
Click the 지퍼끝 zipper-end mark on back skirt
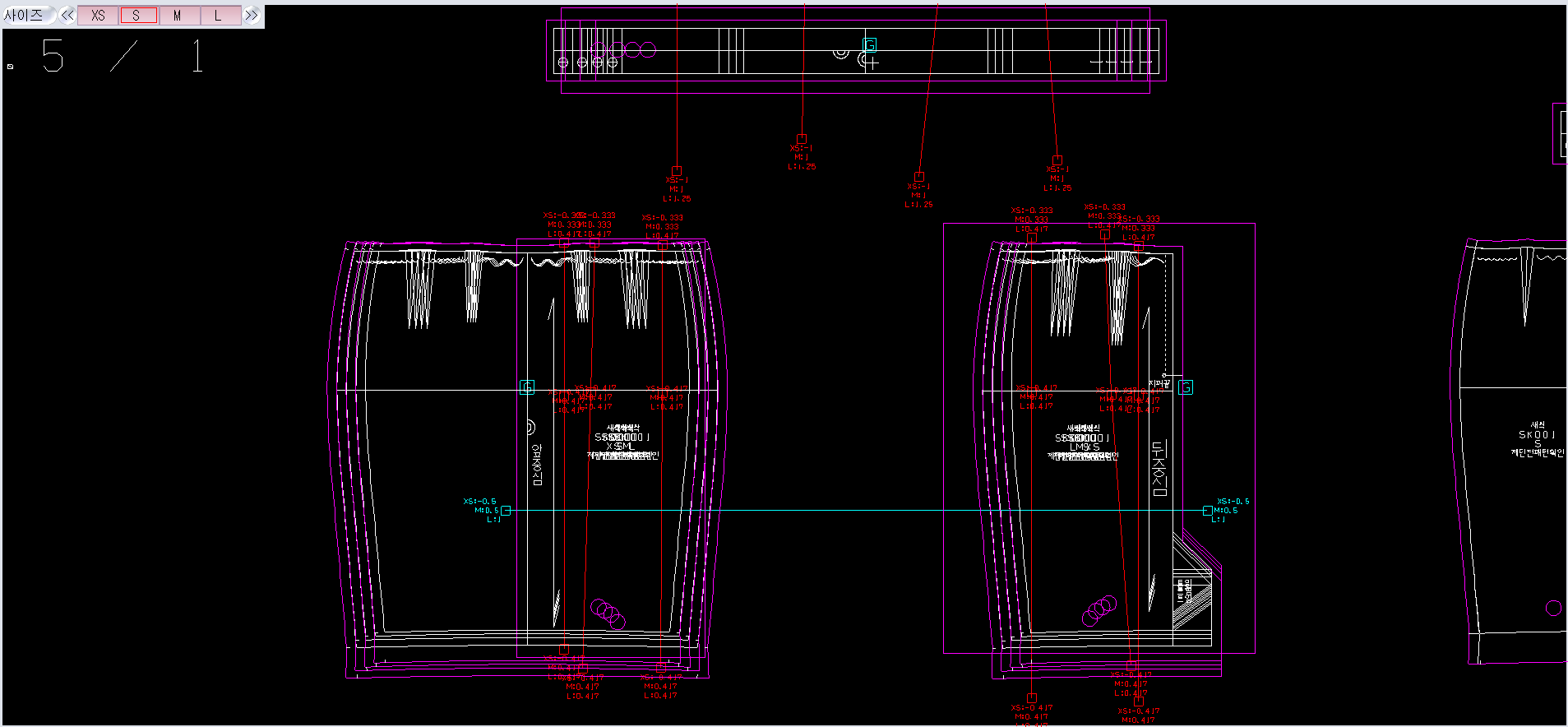(1159, 382)
